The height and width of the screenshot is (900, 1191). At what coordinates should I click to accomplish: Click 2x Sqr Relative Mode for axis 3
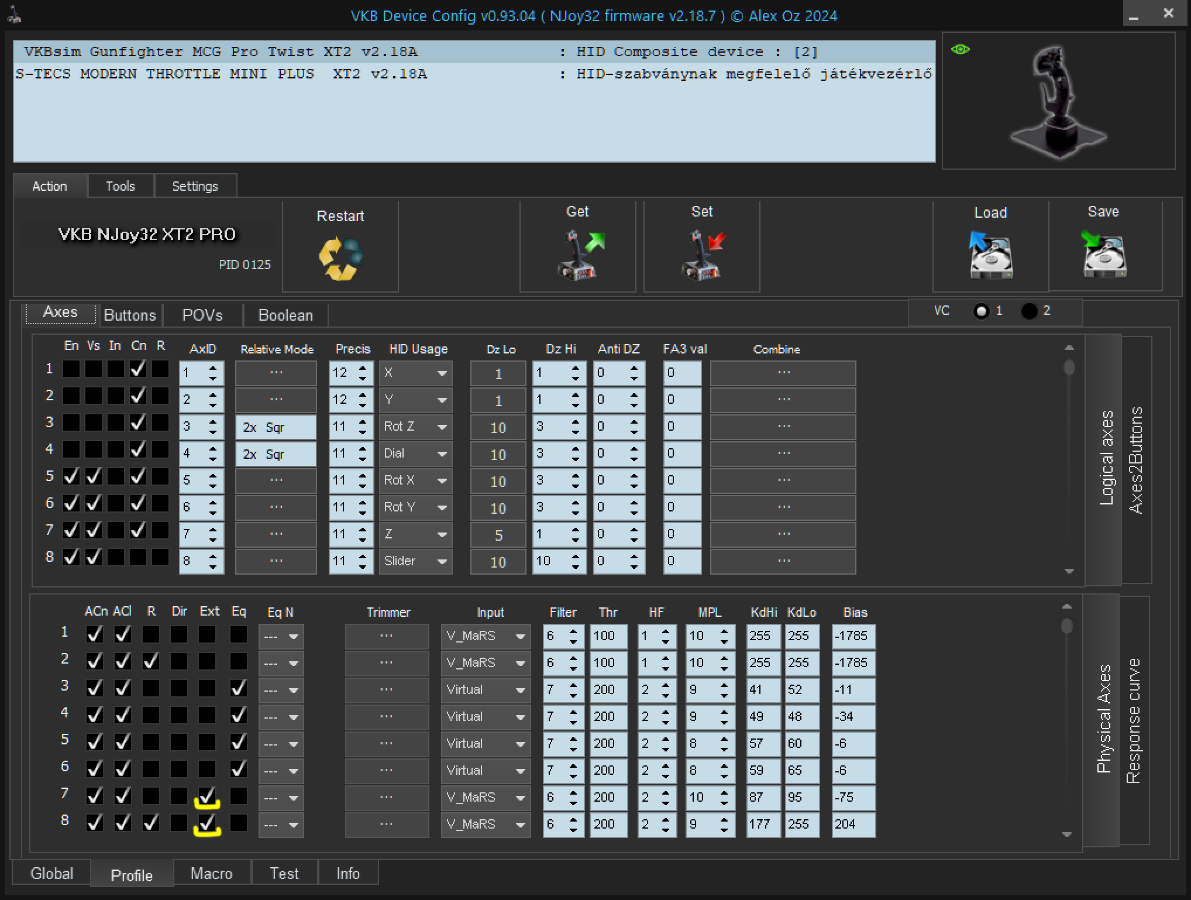[x=276, y=427]
